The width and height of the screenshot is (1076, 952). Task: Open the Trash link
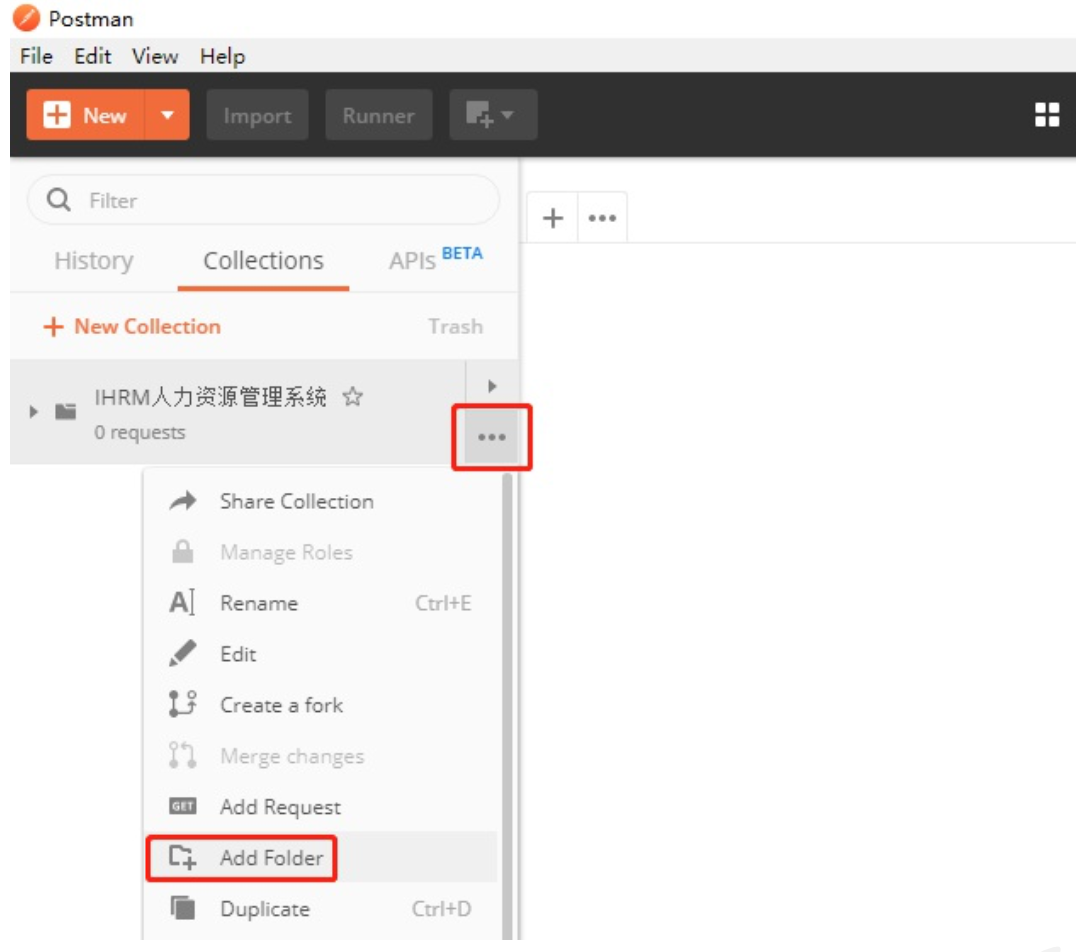click(x=456, y=326)
